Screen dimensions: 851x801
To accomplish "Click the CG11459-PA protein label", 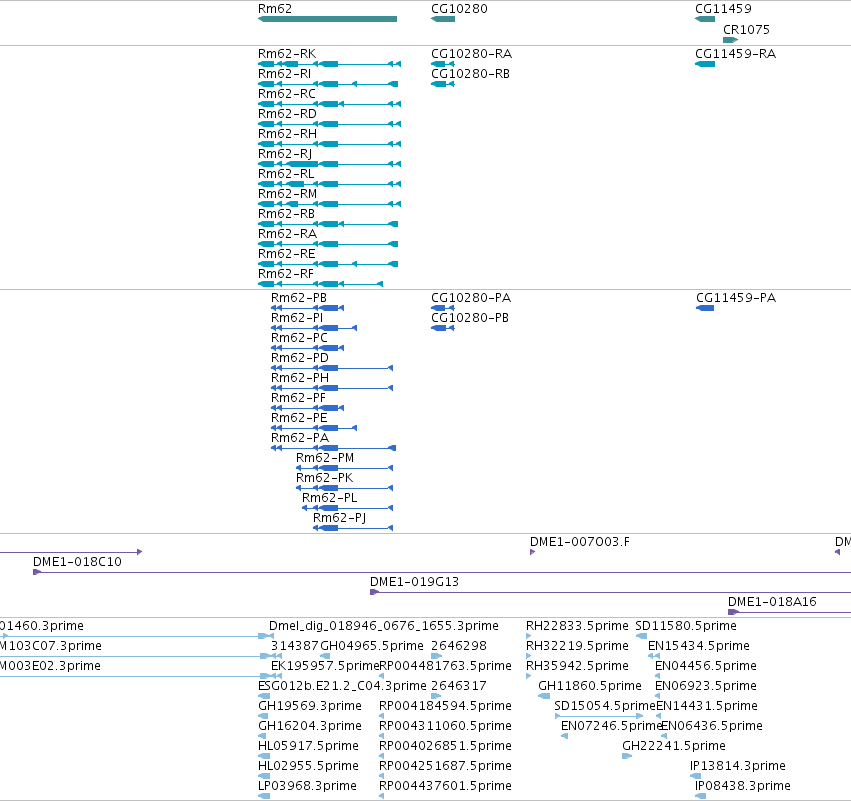I will 736,297.
